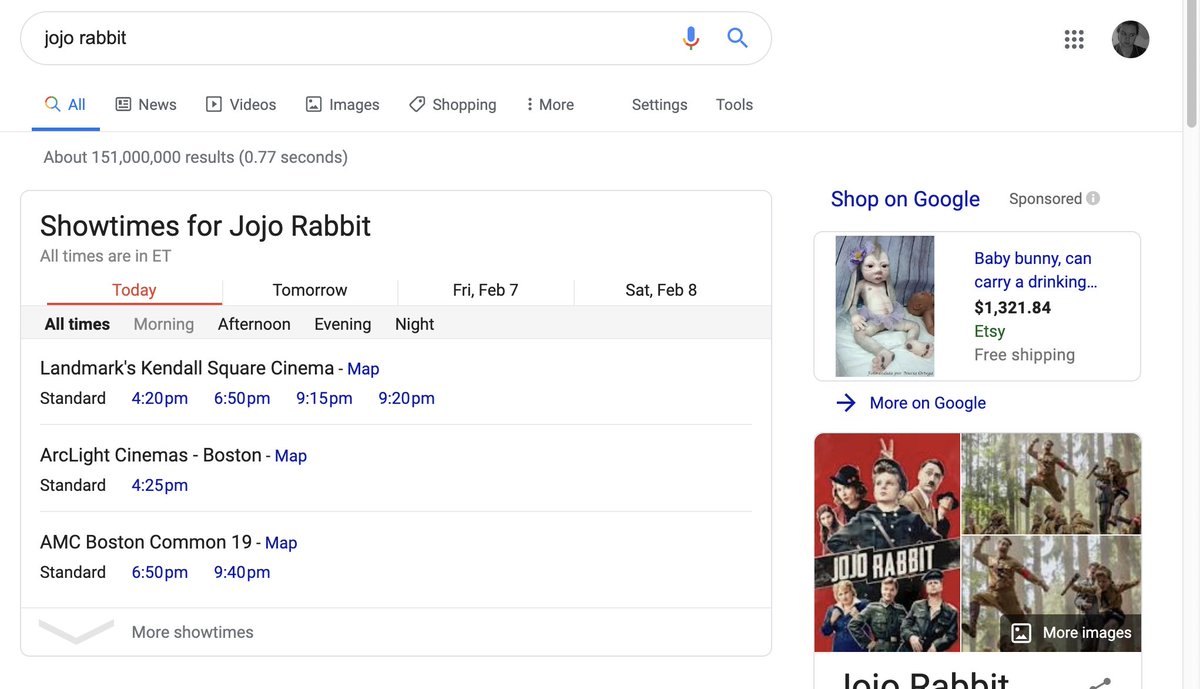Filter showtimes by Night
The height and width of the screenshot is (689, 1200).
[414, 324]
